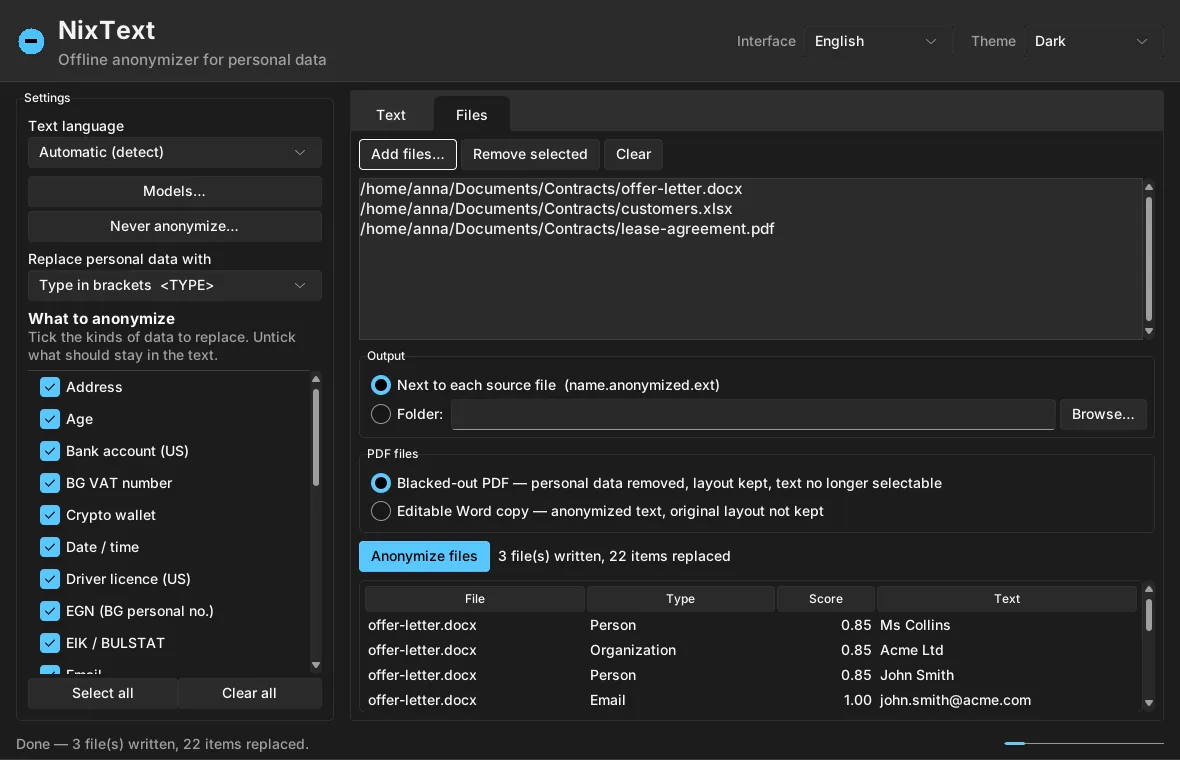Screen dimensions: 1180x760
Task: Click the NixText logo icon
Action: 31,41
